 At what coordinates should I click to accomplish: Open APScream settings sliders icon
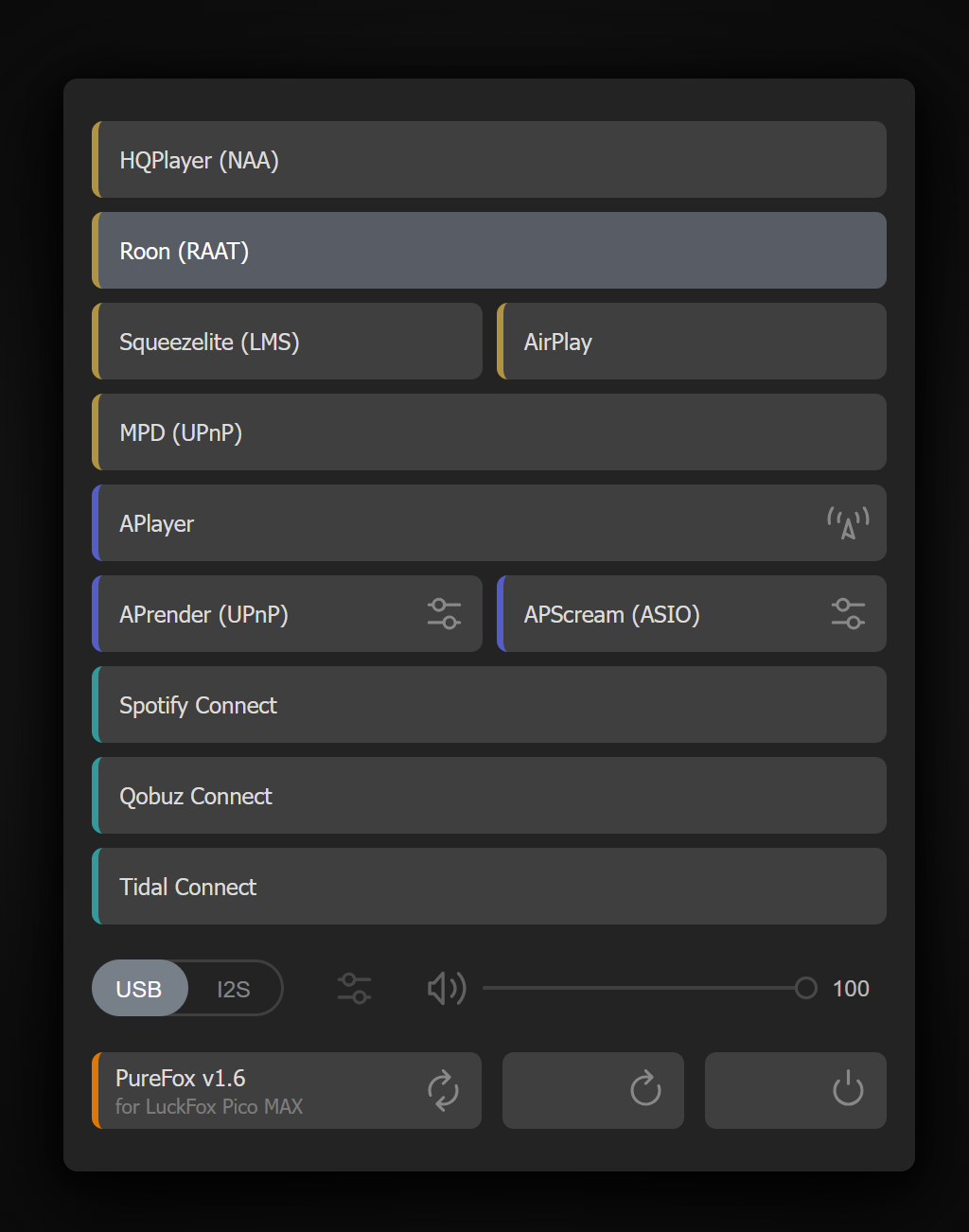pos(848,614)
